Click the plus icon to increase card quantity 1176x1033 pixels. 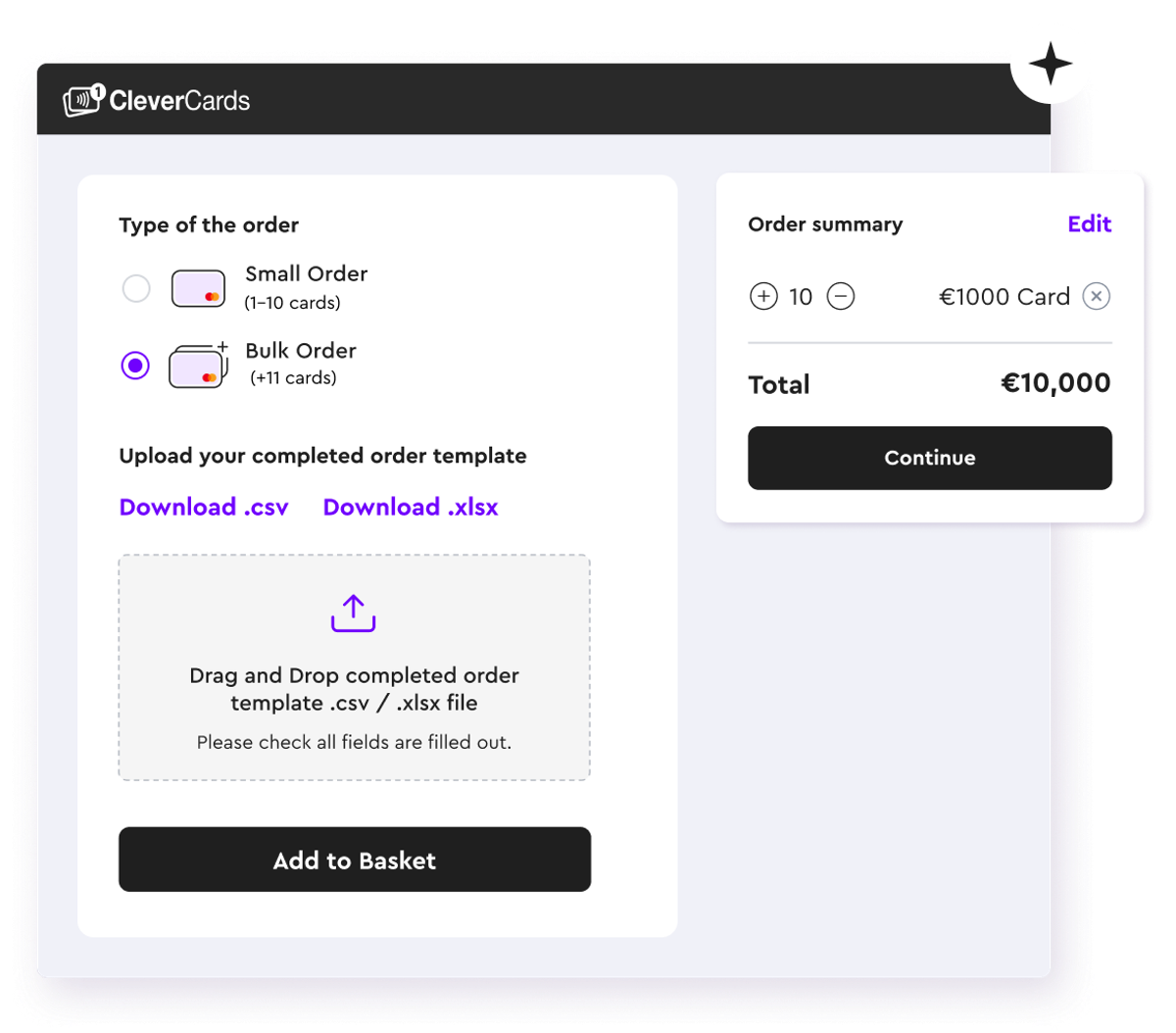(763, 296)
